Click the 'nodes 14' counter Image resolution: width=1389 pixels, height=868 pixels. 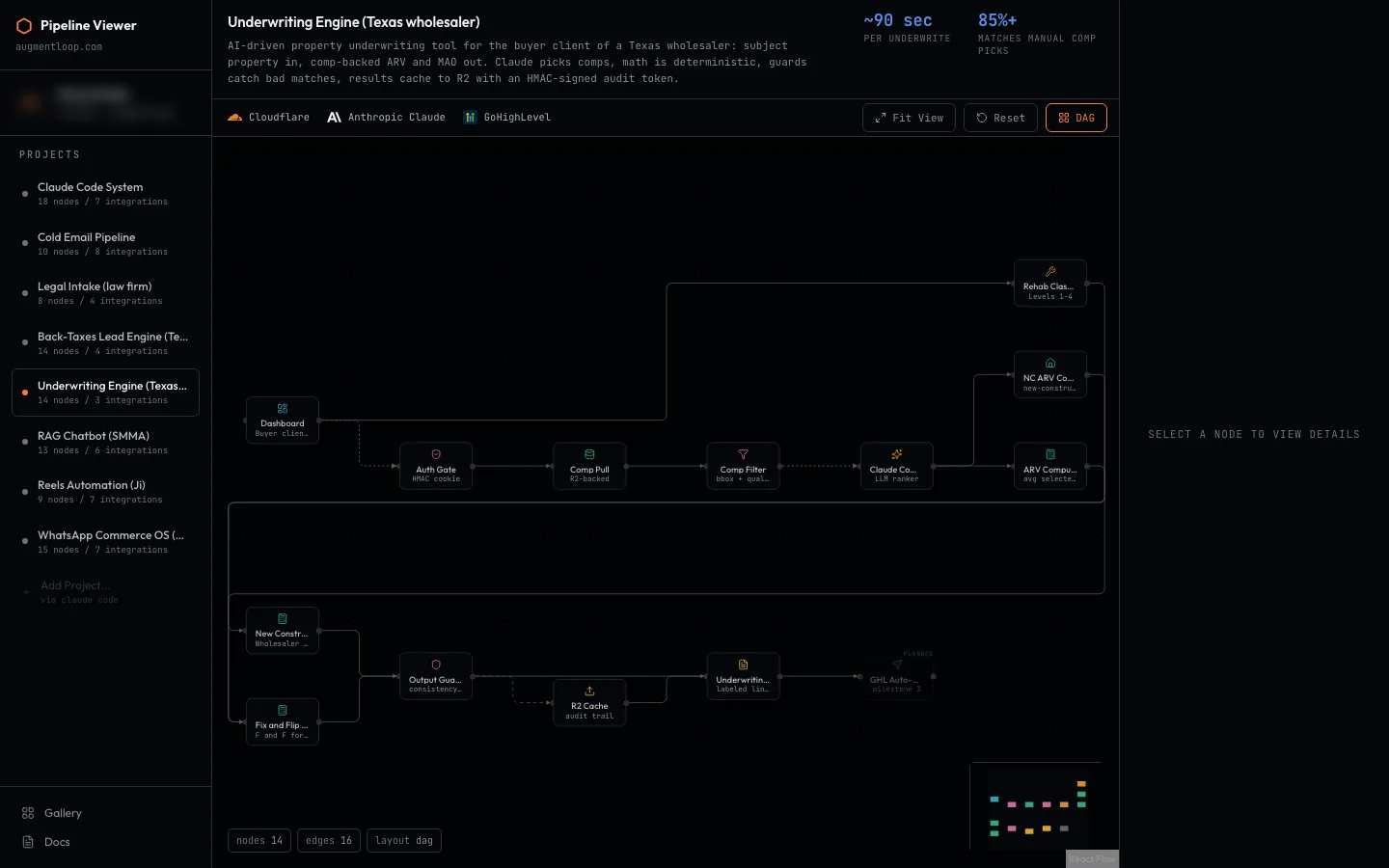[259, 841]
